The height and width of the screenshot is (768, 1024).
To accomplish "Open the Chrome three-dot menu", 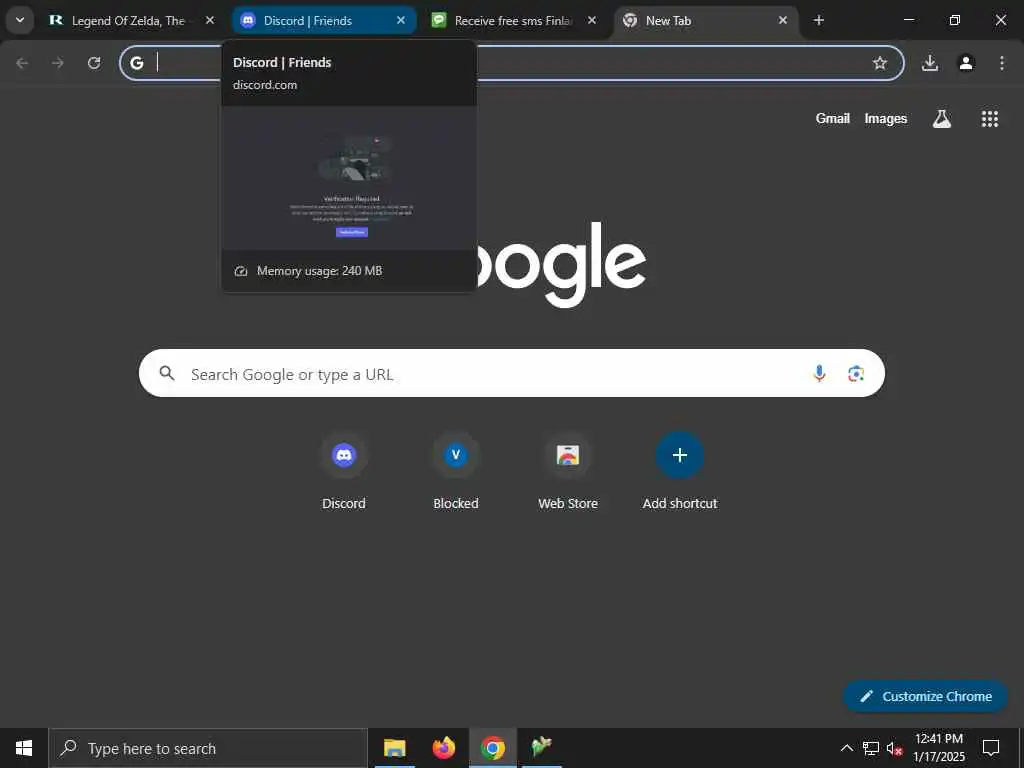I will click(1002, 63).
